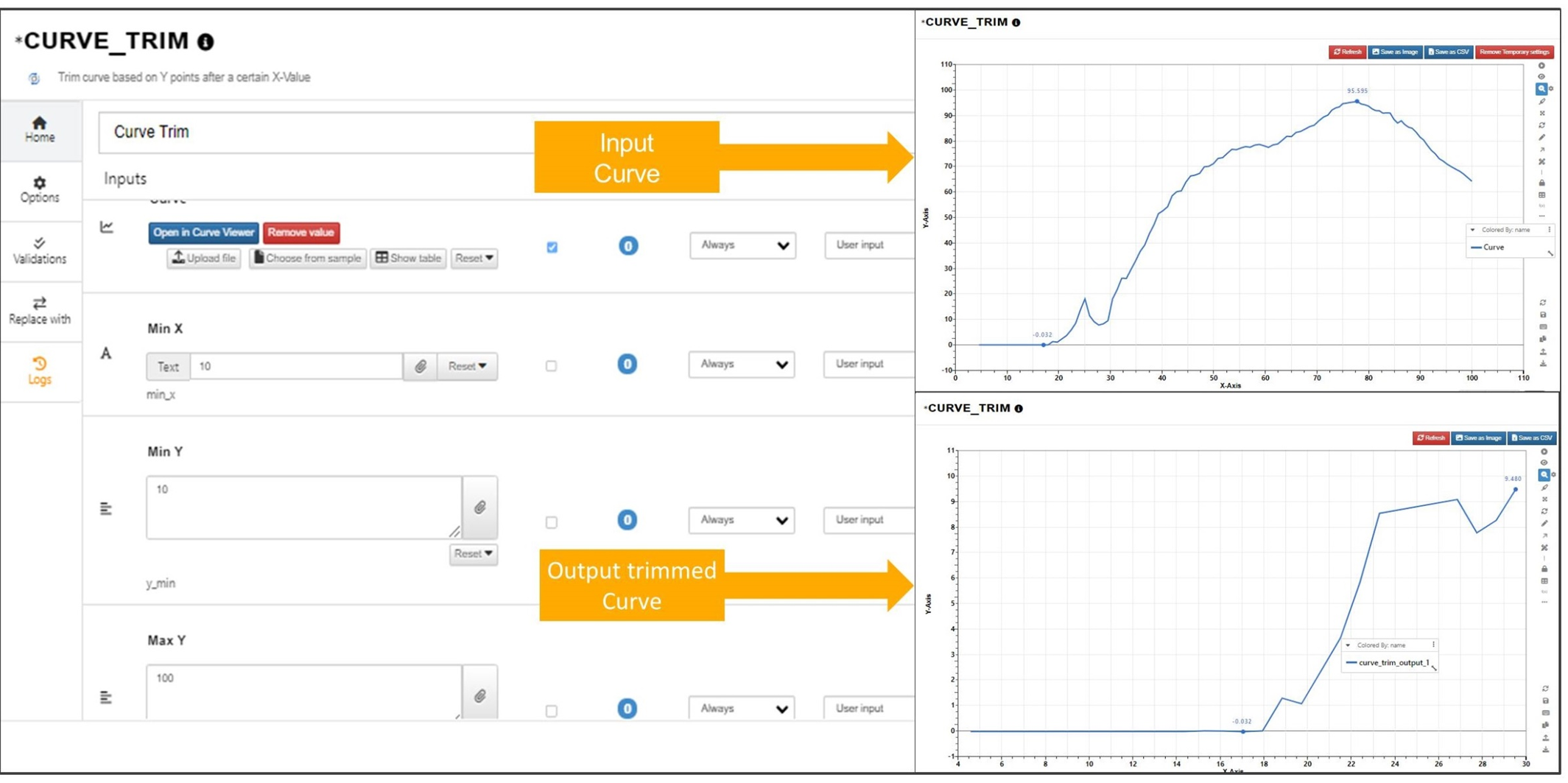Screen dimensions: 1568x783
Task: Switch to the Logs sidebar section
Action: point(40,371)
